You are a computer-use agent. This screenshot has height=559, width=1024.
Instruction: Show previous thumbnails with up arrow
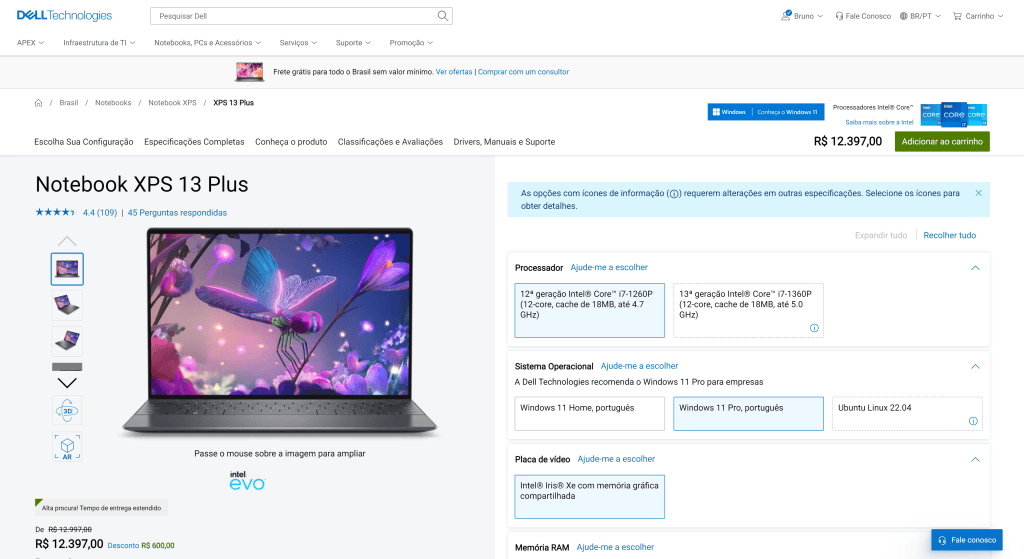click(x=67, y=241)
